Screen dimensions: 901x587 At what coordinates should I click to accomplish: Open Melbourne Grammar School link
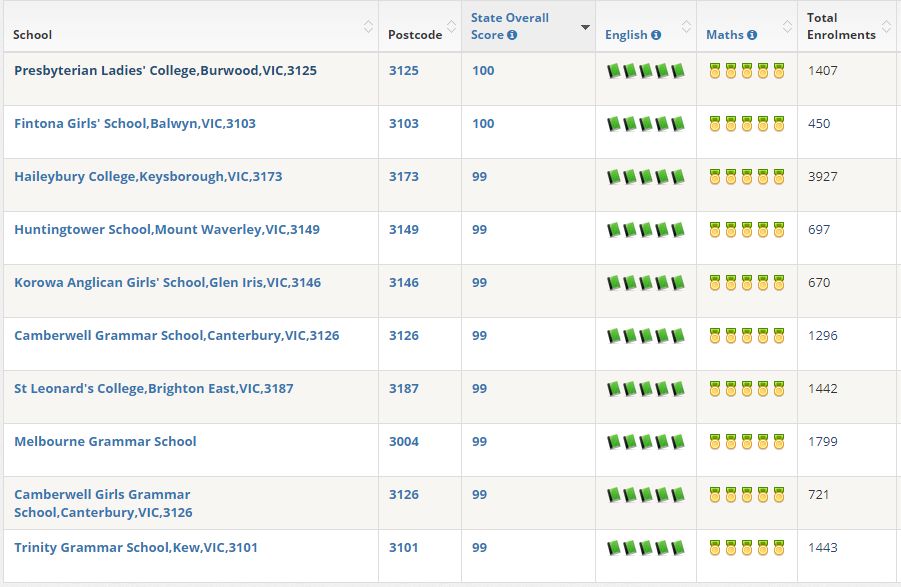[105, 442]
